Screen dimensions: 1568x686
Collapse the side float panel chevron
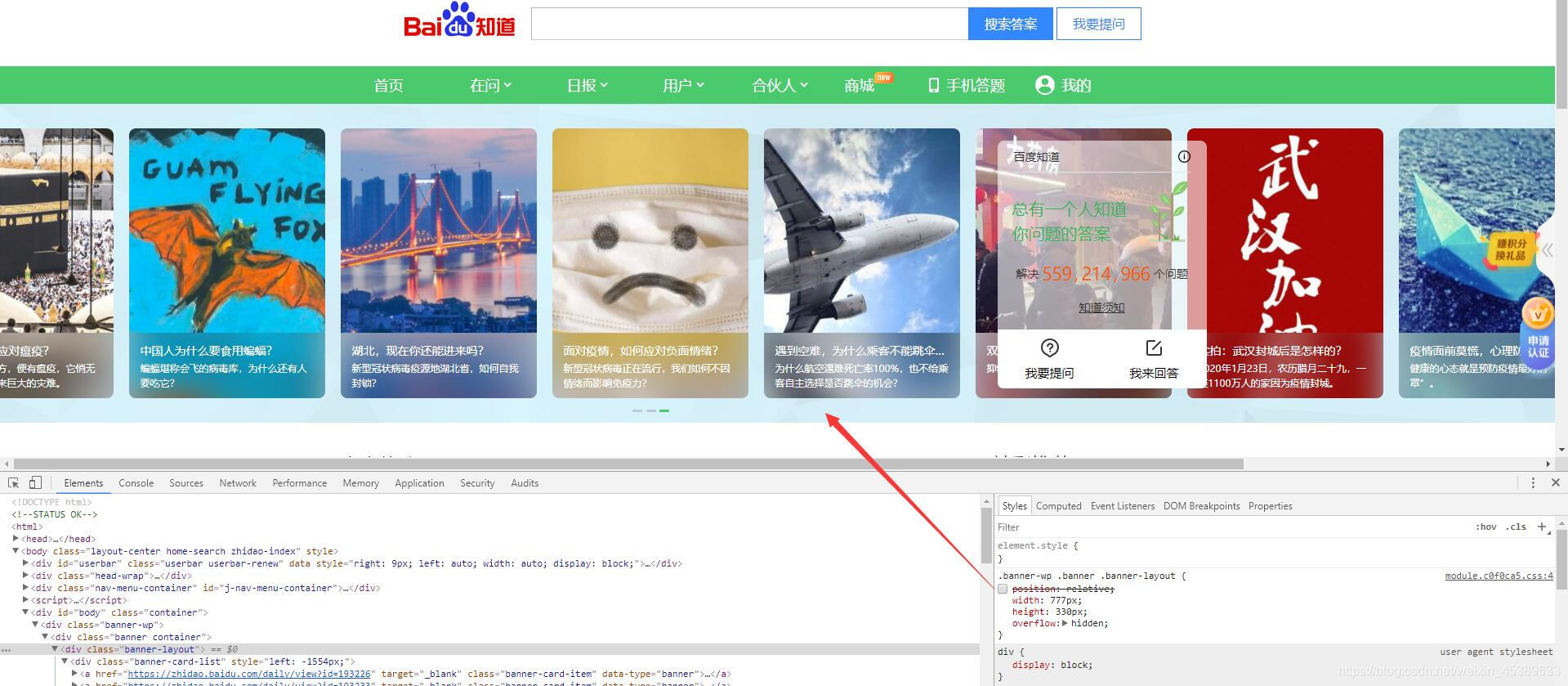click(1547, 250)
